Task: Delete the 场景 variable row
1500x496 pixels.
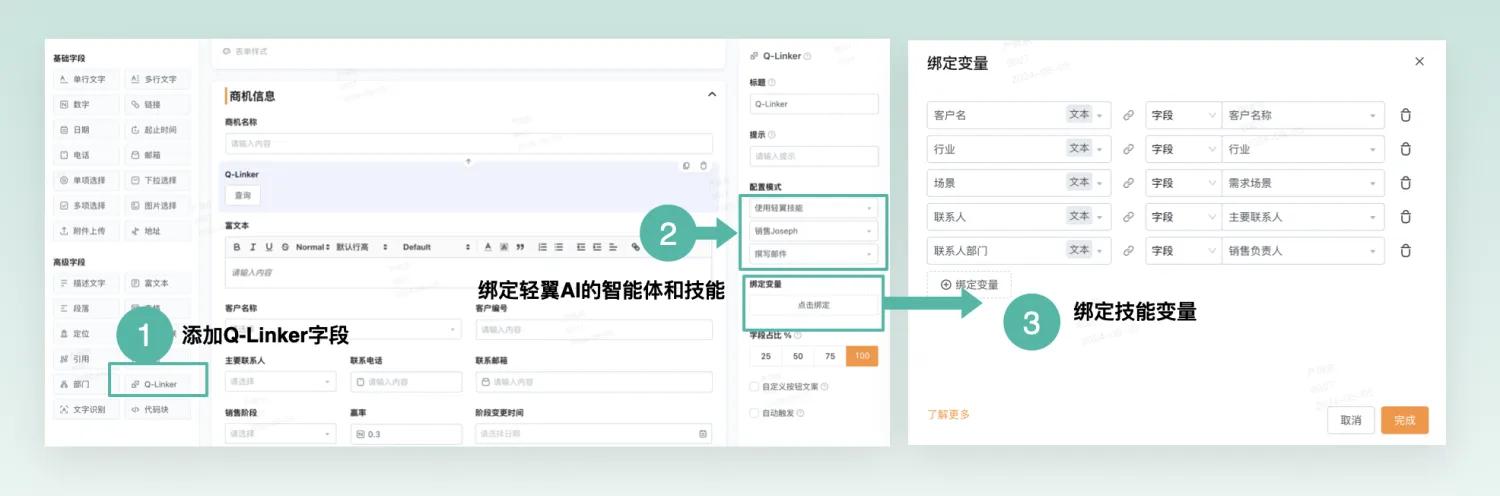Action: pyautogui.click(x=1405, y=183)
